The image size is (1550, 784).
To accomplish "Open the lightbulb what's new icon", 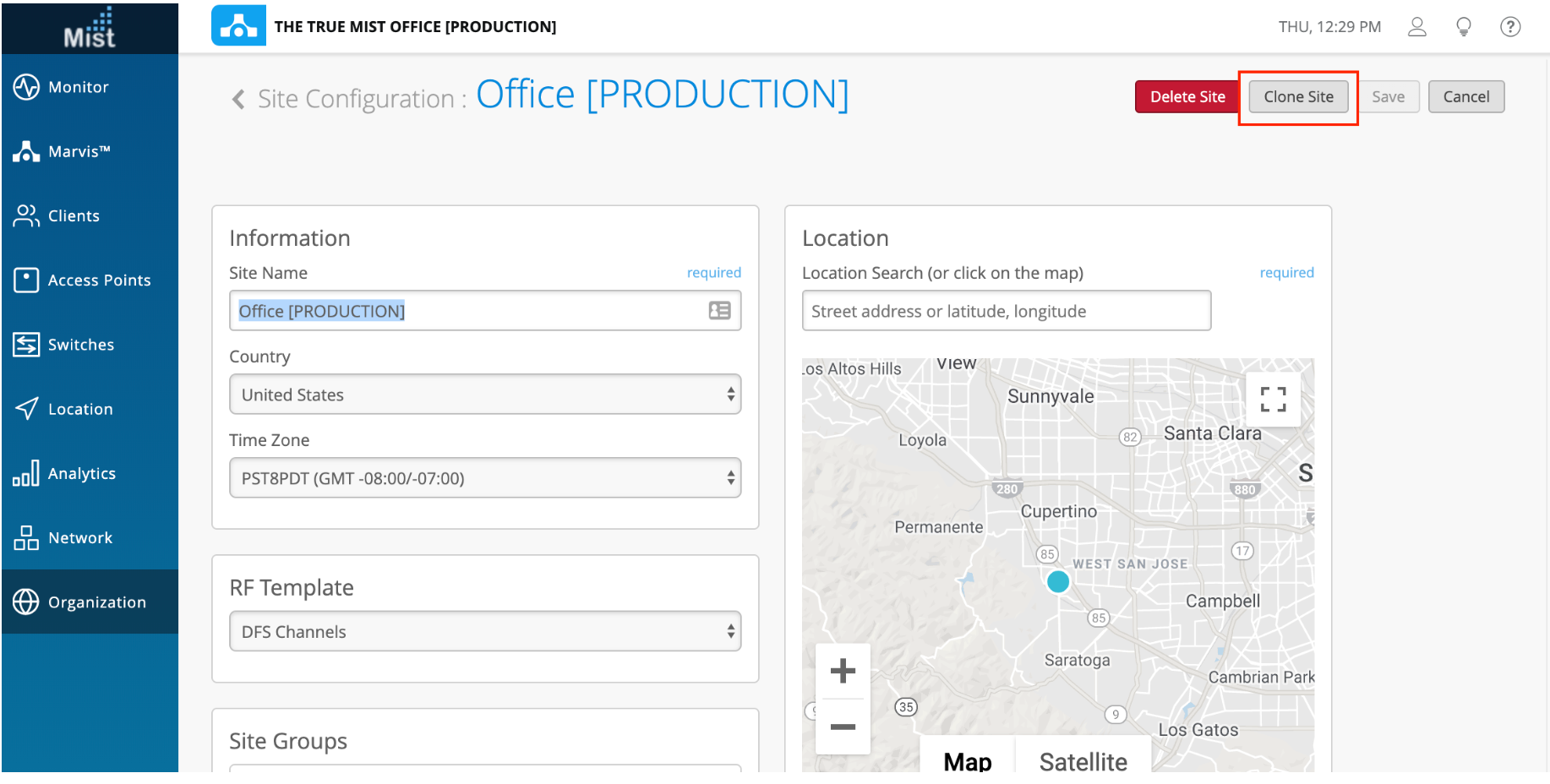I will coord(1464,27).
